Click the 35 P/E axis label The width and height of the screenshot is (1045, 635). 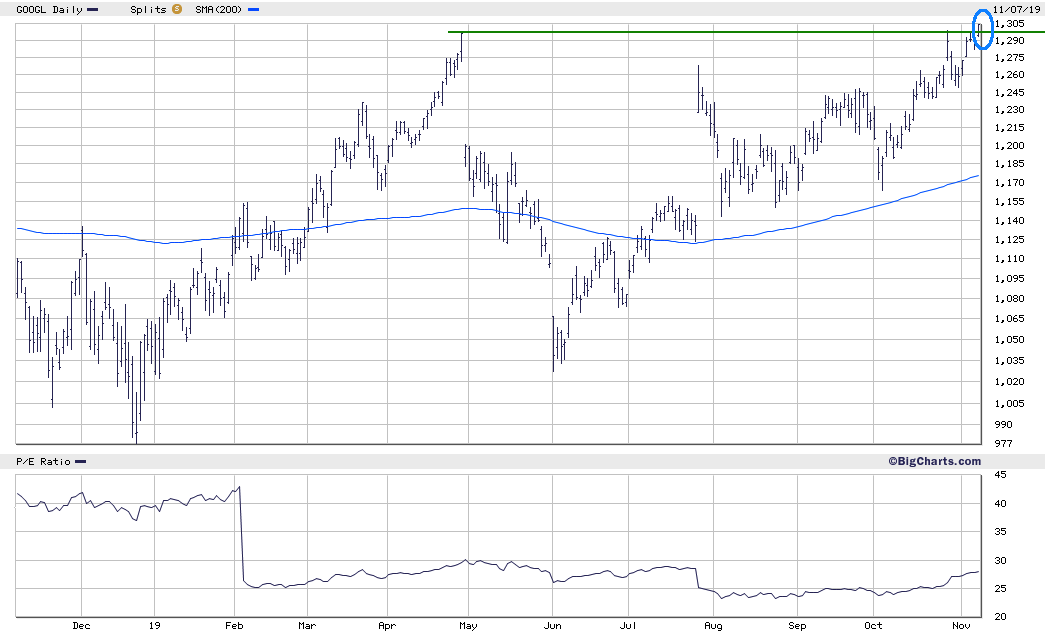click(x=1000, y=532)
